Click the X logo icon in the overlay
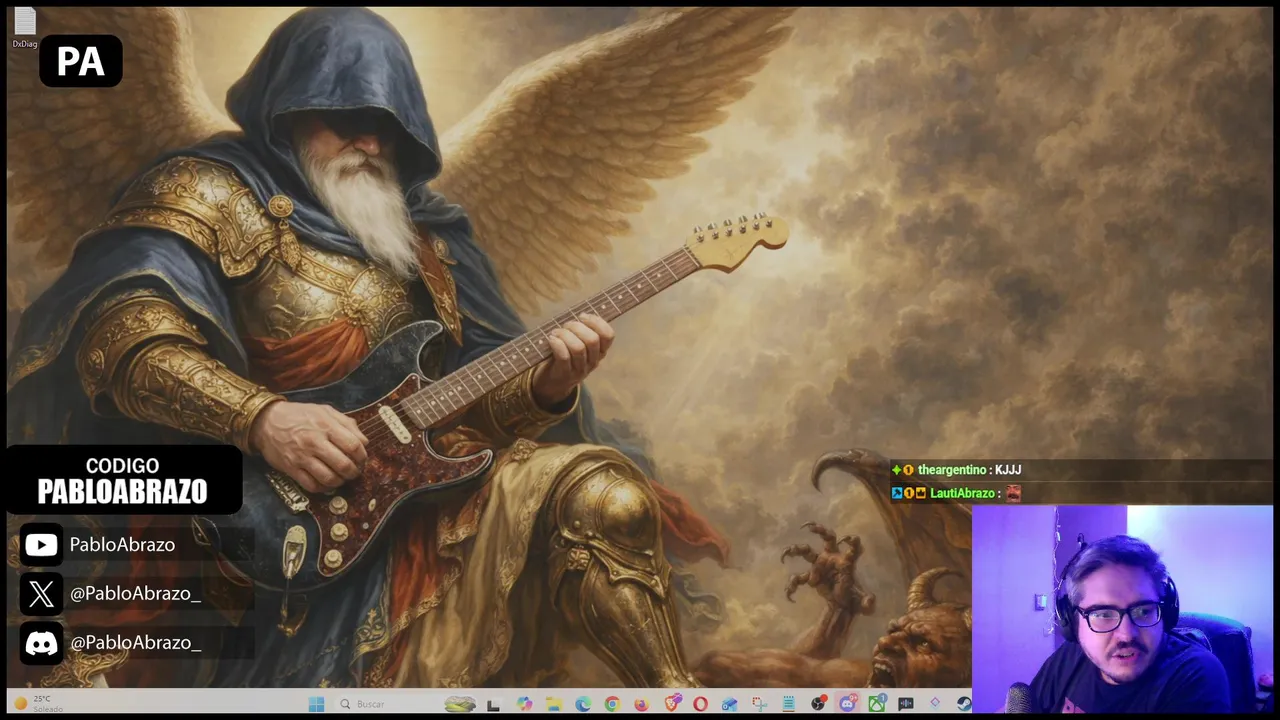Image resolution: width=1280 pixels, height=720 pixels. [x=41, y=594]
